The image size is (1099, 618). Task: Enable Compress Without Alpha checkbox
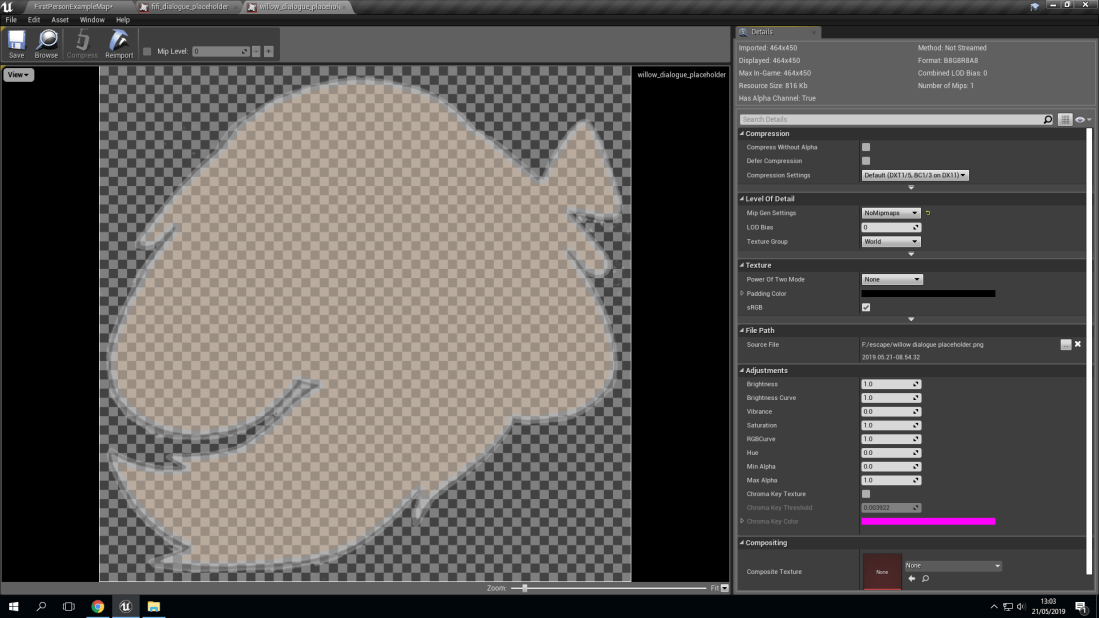click(866, 147)
